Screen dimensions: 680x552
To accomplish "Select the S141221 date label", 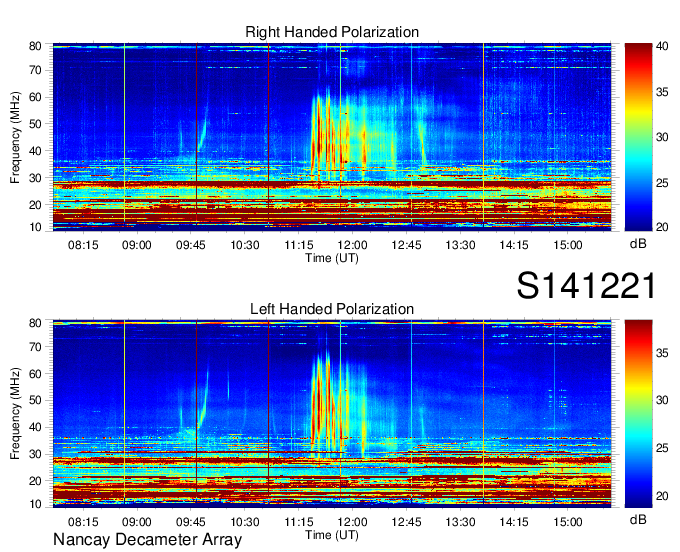I will point(586,286).
